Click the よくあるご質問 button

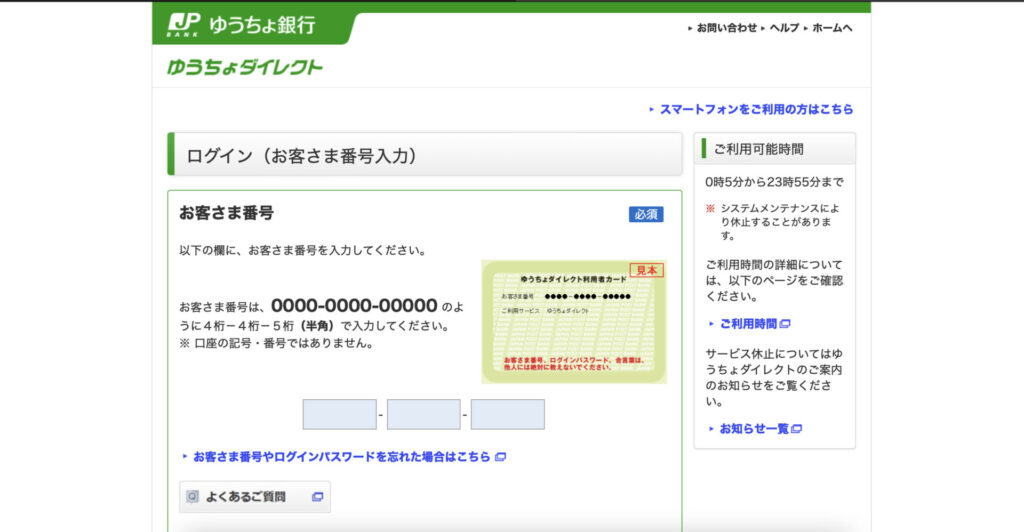click(255, 497)
